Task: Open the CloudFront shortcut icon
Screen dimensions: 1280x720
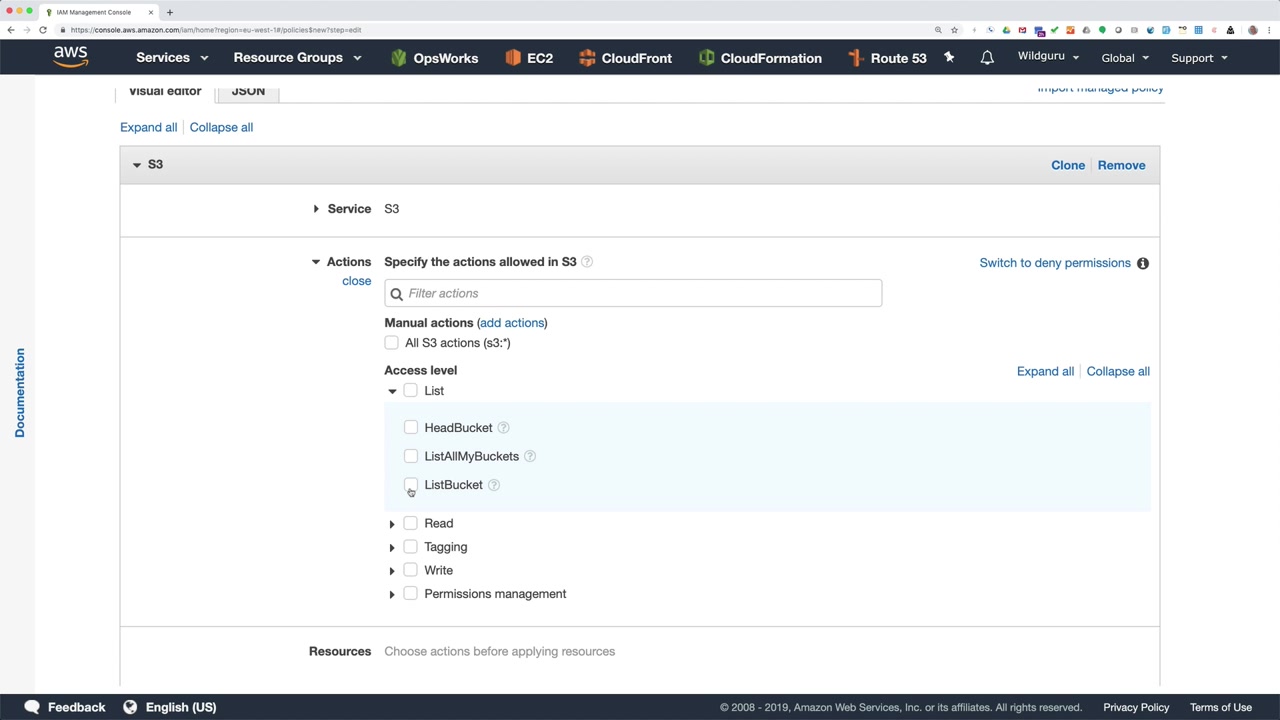Action: click(587, 58)
